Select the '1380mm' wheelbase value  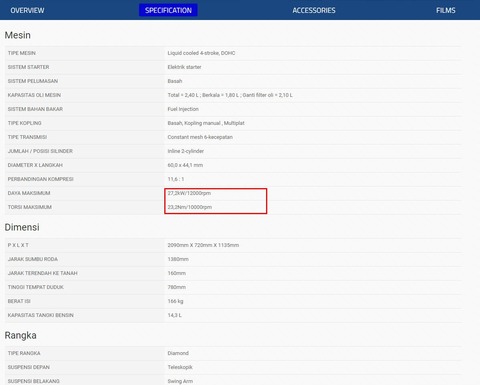pos(178,259)
